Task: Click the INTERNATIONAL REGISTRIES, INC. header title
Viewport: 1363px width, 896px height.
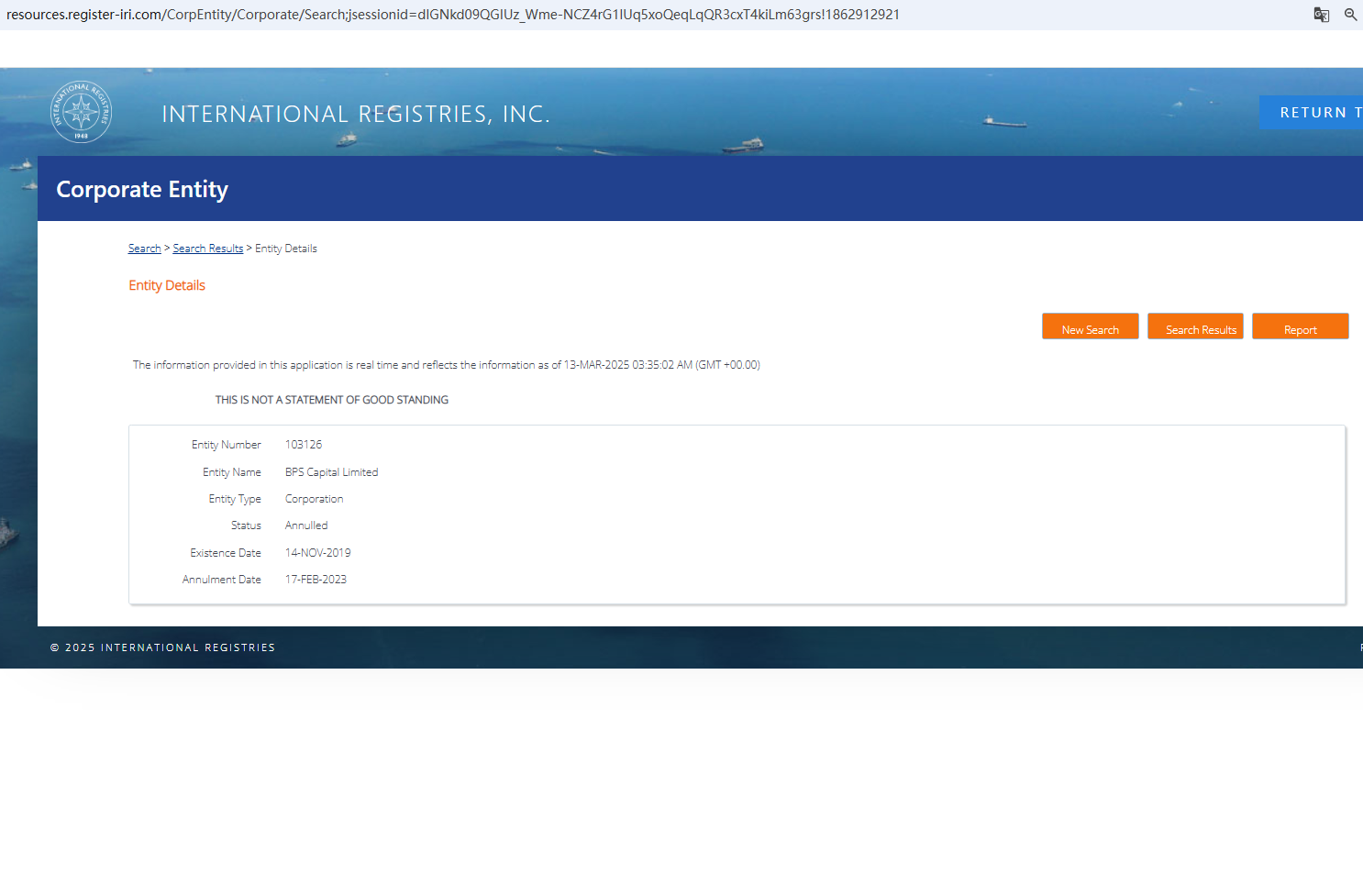Action: point(356,114)
